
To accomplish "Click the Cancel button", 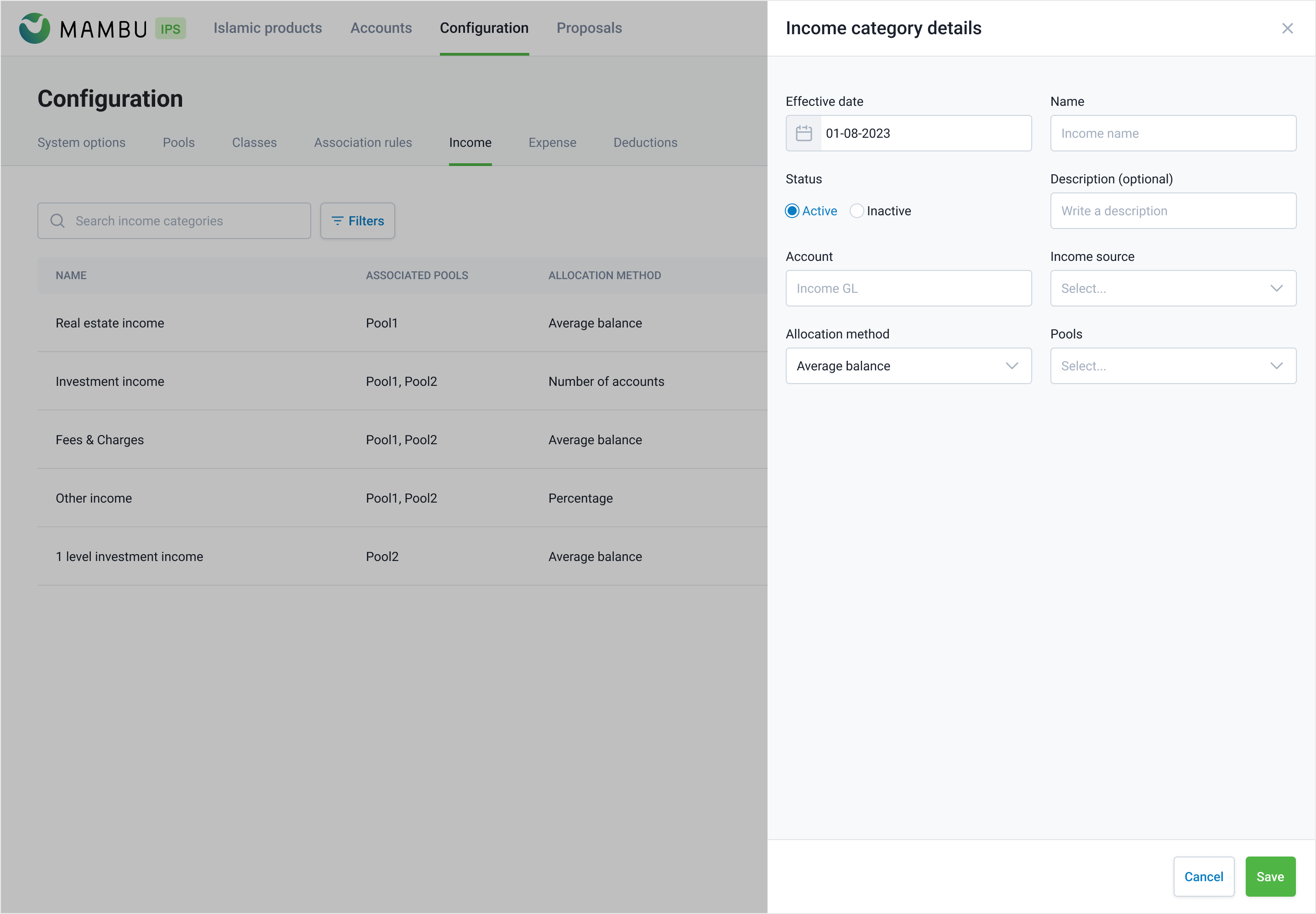I will 1203,876.
